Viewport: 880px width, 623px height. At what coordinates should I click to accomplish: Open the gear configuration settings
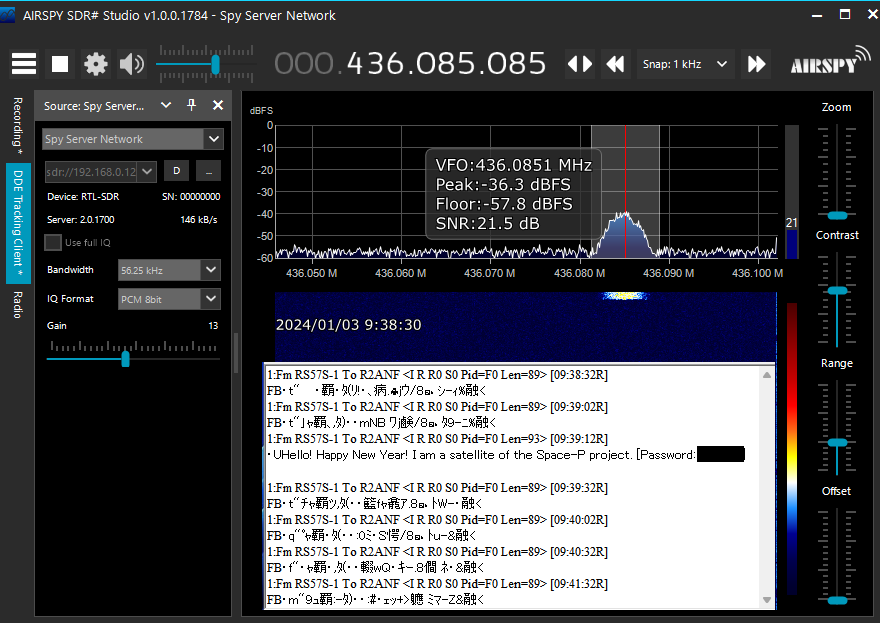point(95,64)
